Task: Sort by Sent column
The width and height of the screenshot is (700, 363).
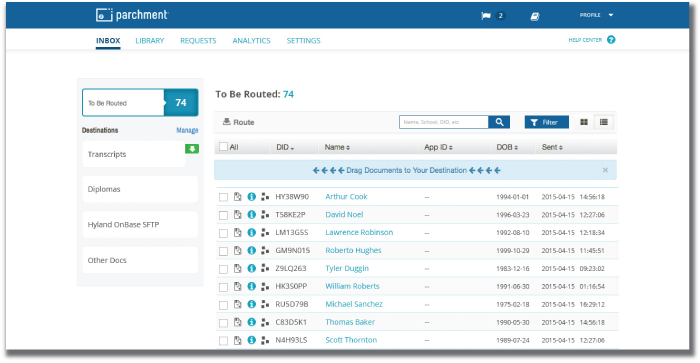Action: pyautogui.click(x=552, y=147)
